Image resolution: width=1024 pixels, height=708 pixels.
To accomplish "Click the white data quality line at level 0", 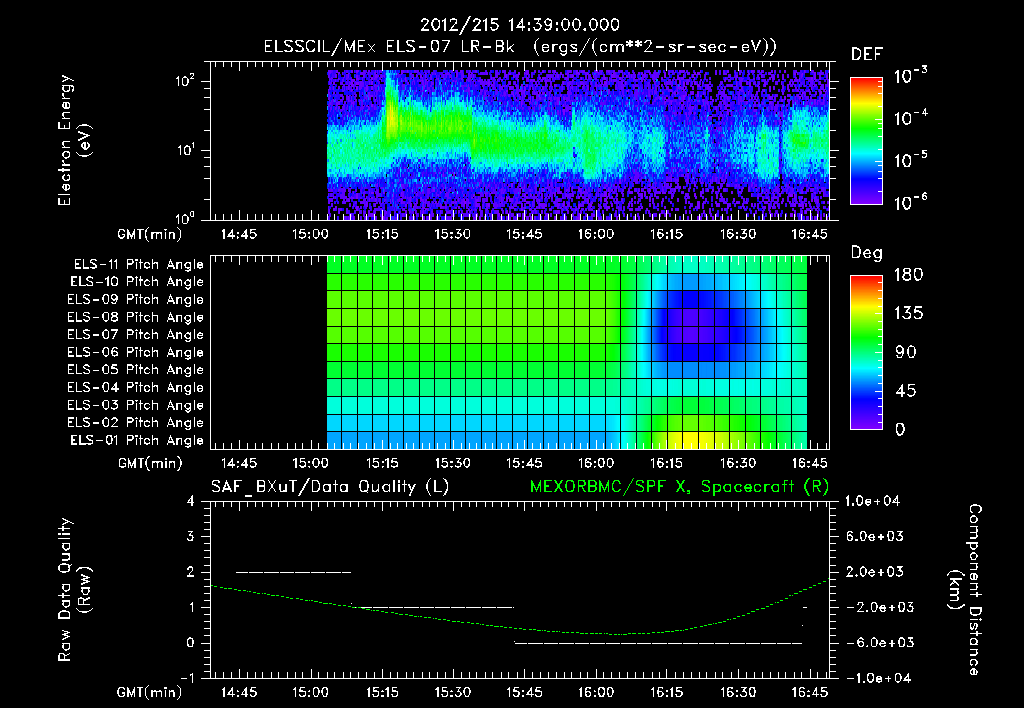I will coord(658,643).
